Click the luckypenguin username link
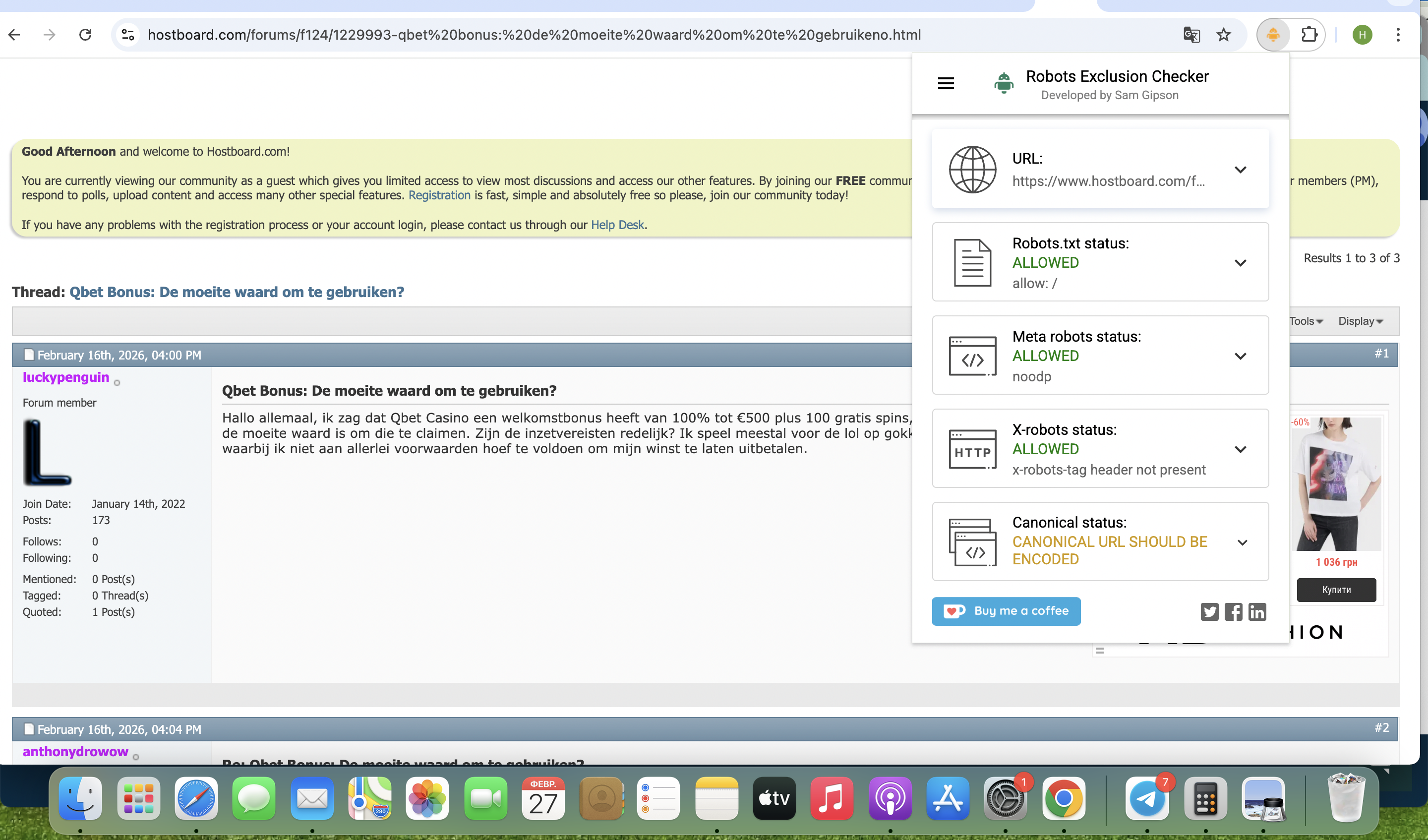The height and width of the screenshot is (840, 1428). [x=66, y=377]
